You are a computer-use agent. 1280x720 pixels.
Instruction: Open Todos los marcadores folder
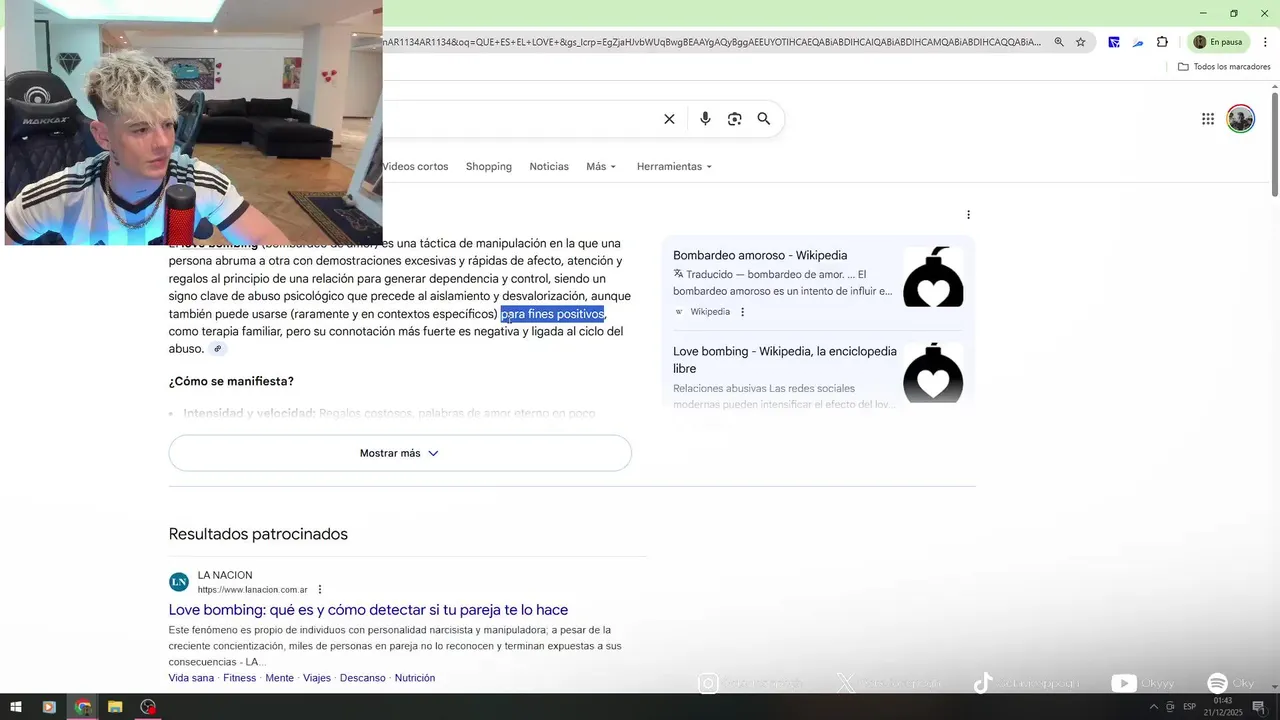click(x=1224, y=67)
